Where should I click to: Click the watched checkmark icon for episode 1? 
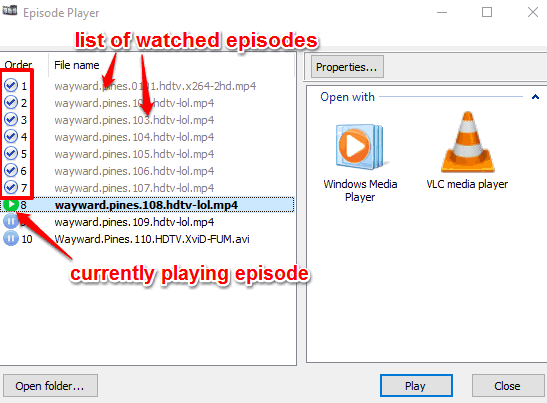pos(11,85)
